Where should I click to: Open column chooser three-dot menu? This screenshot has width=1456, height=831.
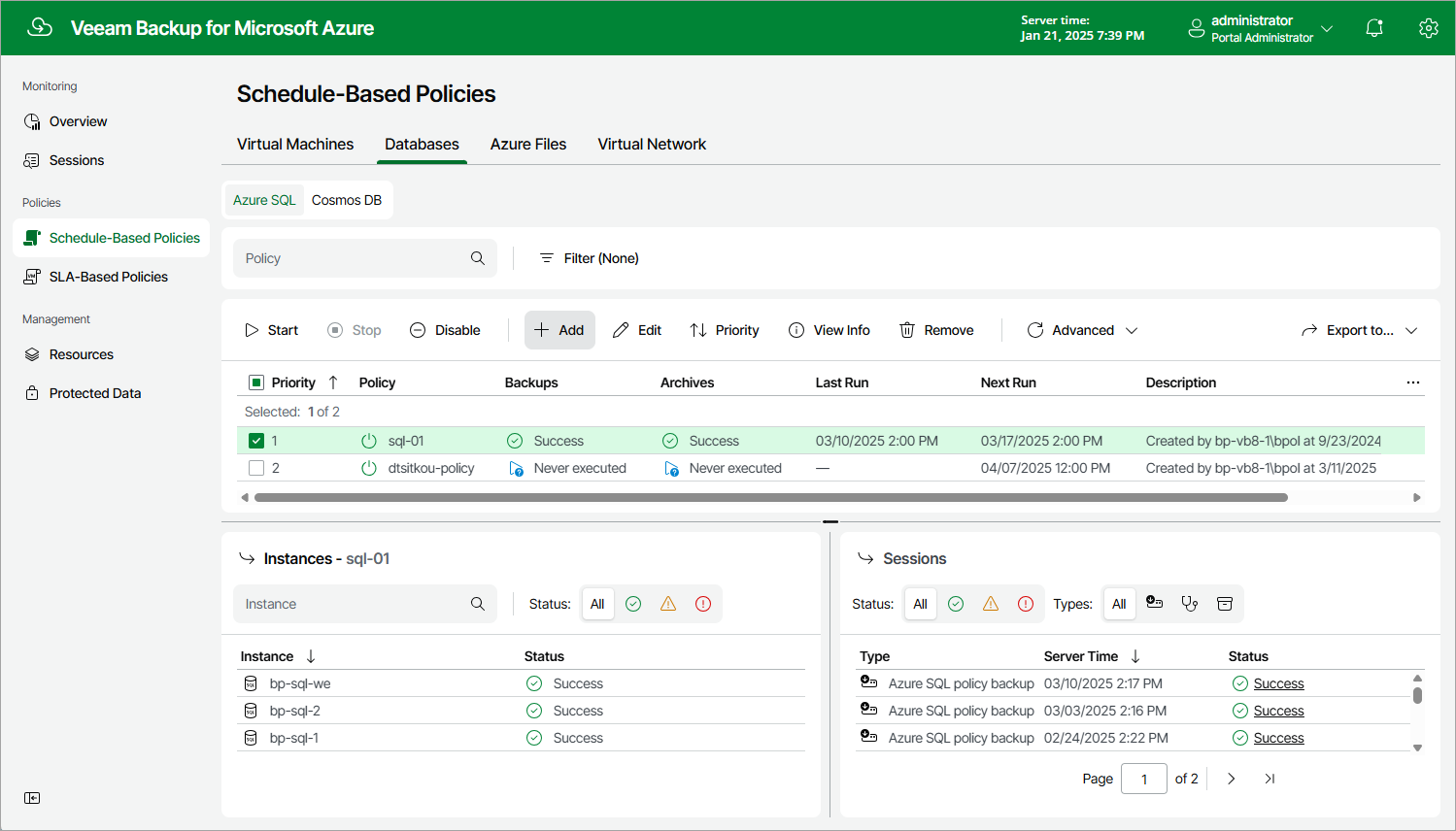1413,382
